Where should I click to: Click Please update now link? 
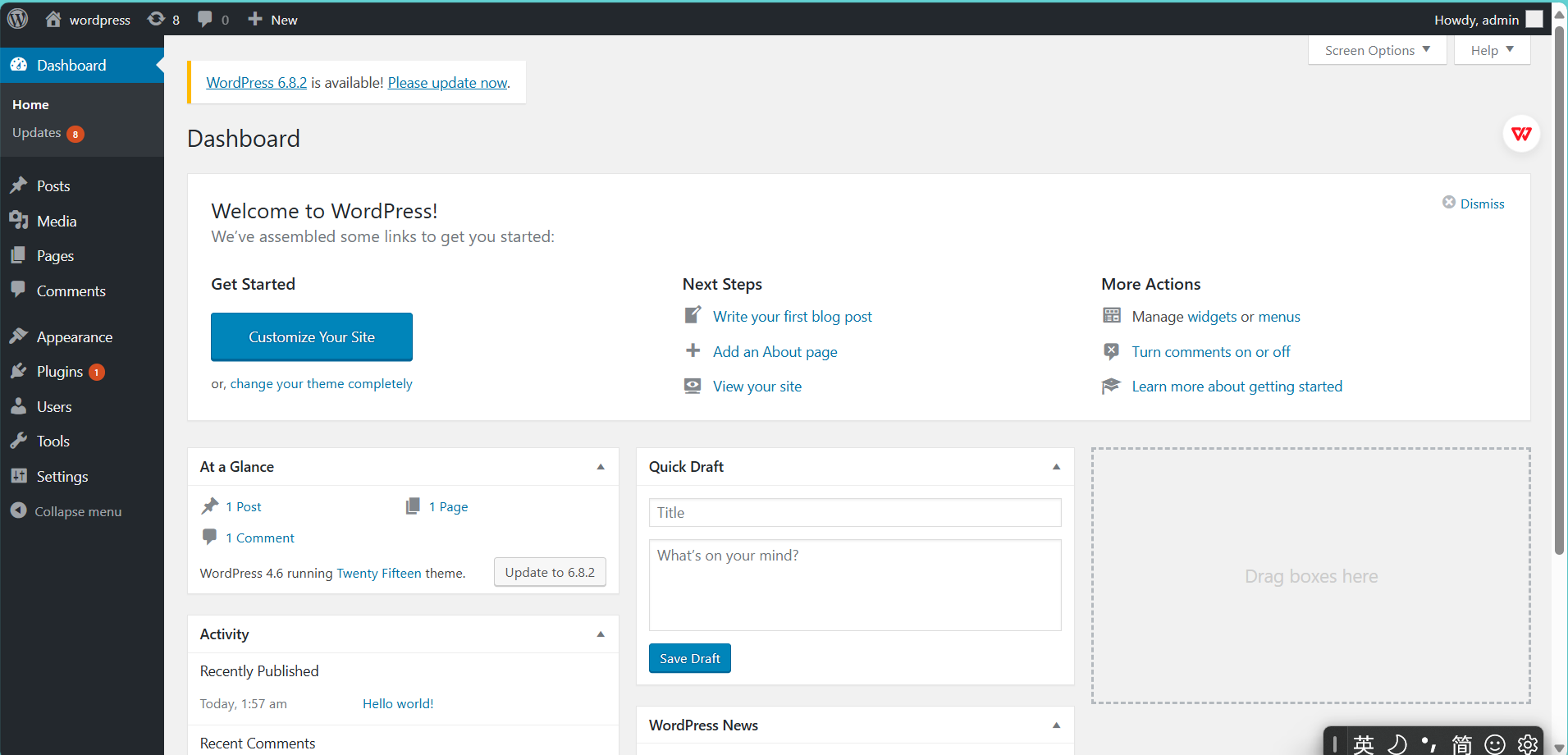pyautogui.click(x=448, y=82)
